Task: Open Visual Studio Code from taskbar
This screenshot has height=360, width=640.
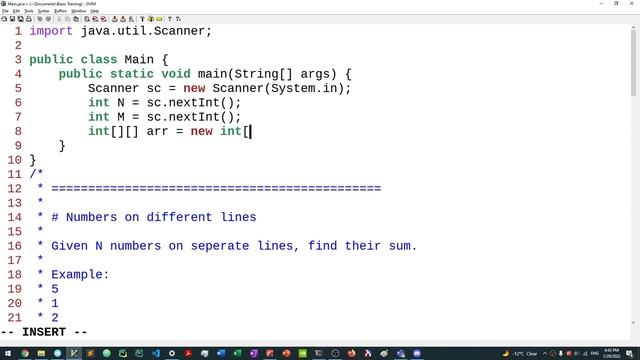Action: [156, 353]
